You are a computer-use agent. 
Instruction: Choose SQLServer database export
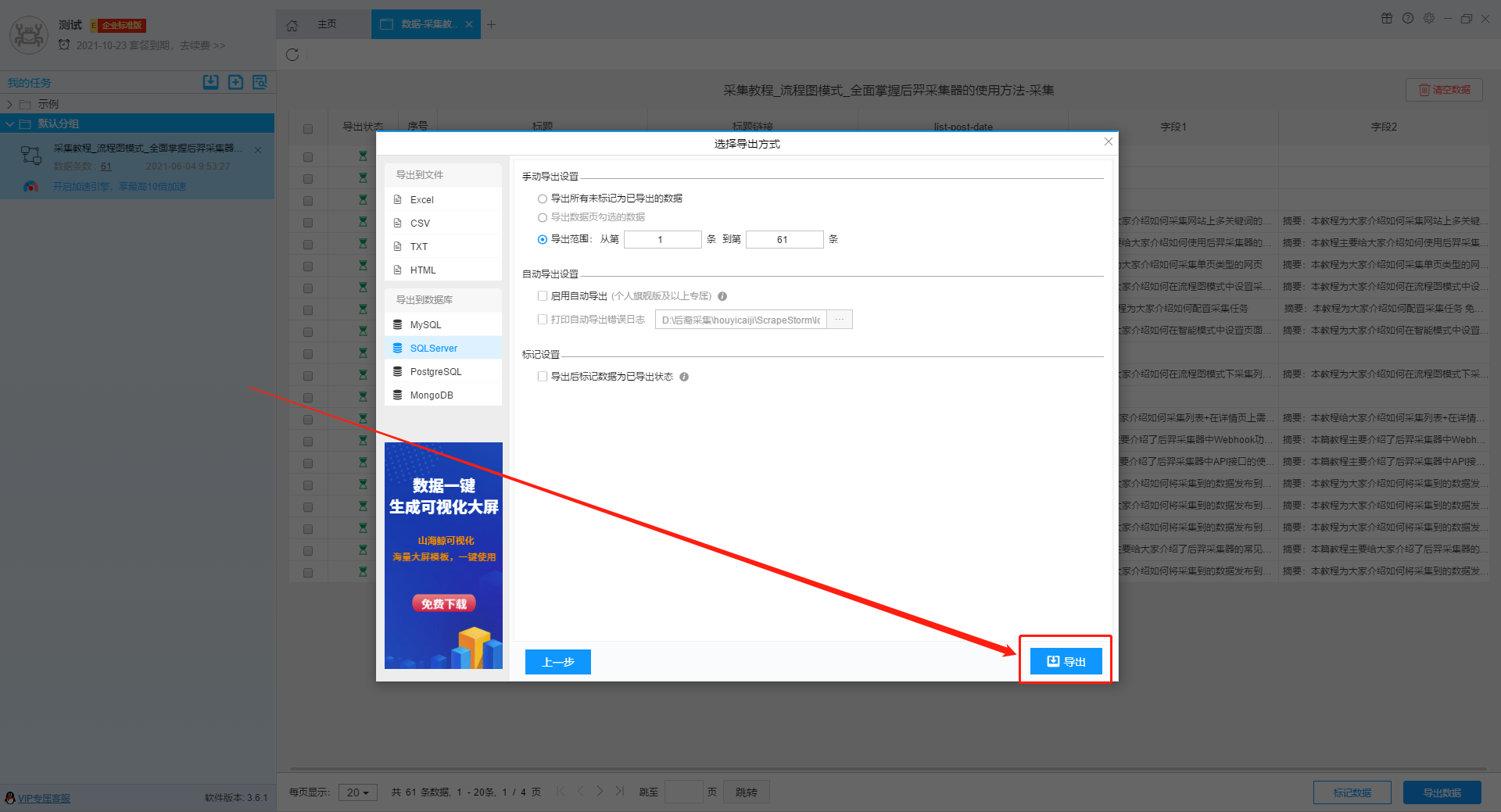[443, 348]
